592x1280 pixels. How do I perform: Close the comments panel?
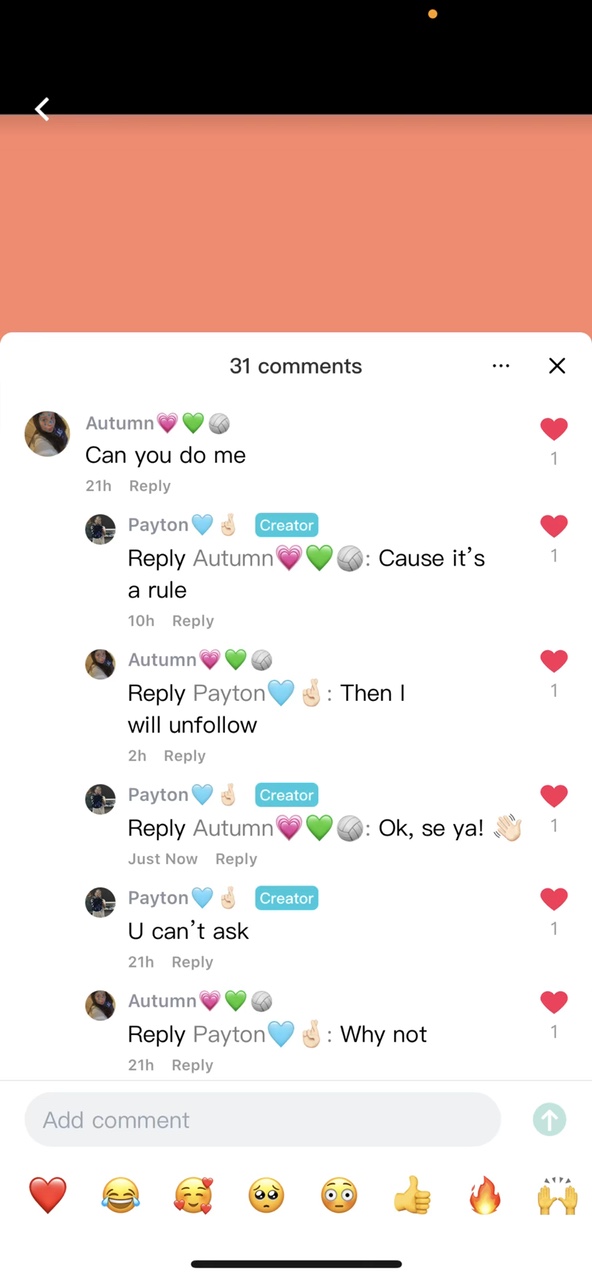click(557, 366)
